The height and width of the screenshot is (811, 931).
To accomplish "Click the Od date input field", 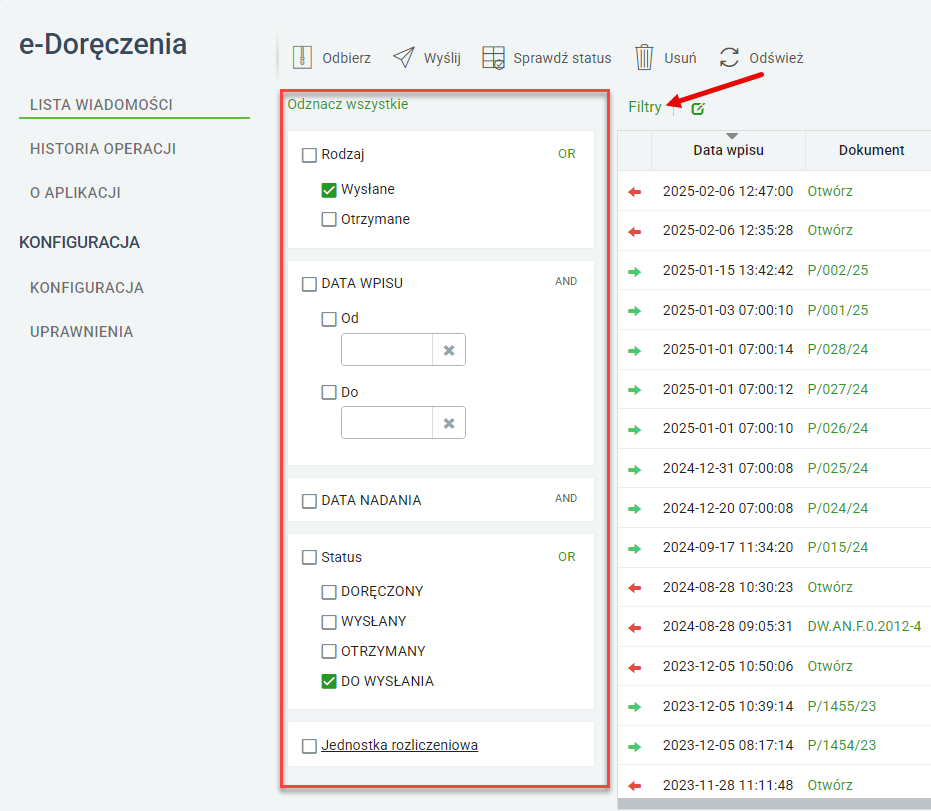I will click(387, 350).
